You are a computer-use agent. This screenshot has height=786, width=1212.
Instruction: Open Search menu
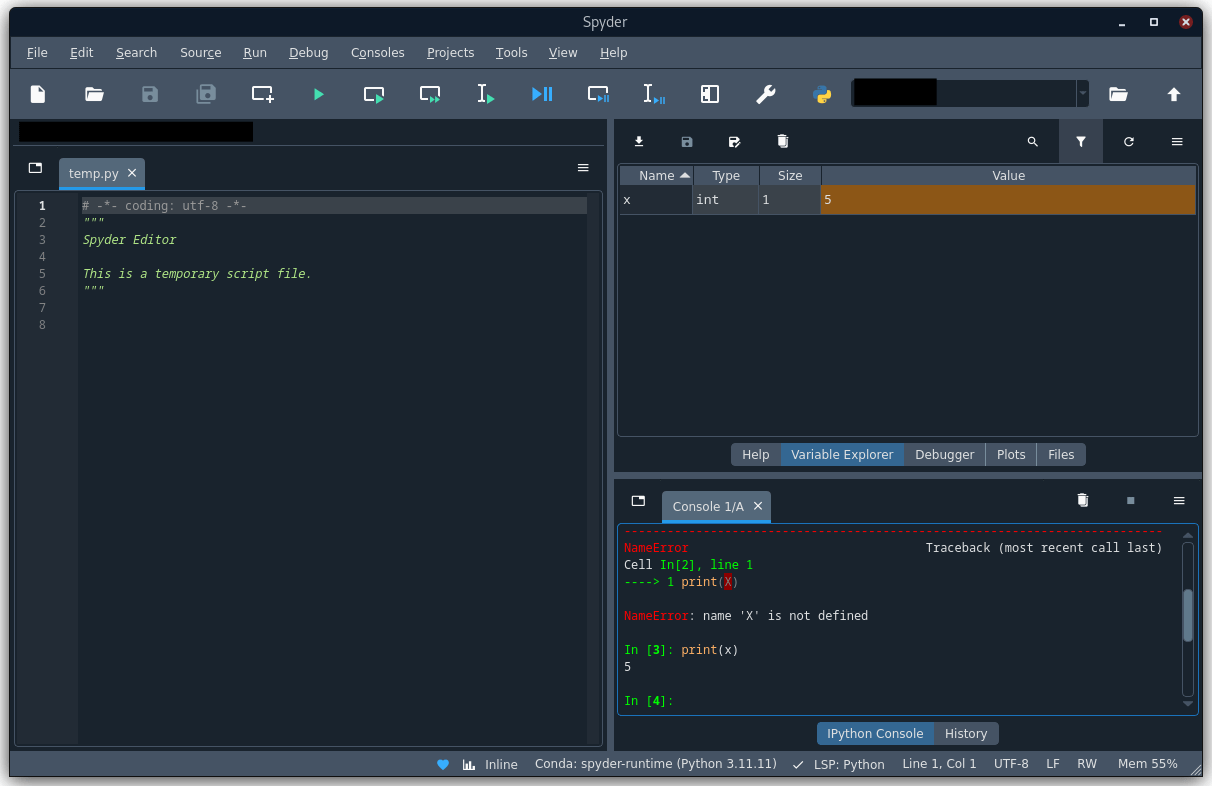[136, 52]
